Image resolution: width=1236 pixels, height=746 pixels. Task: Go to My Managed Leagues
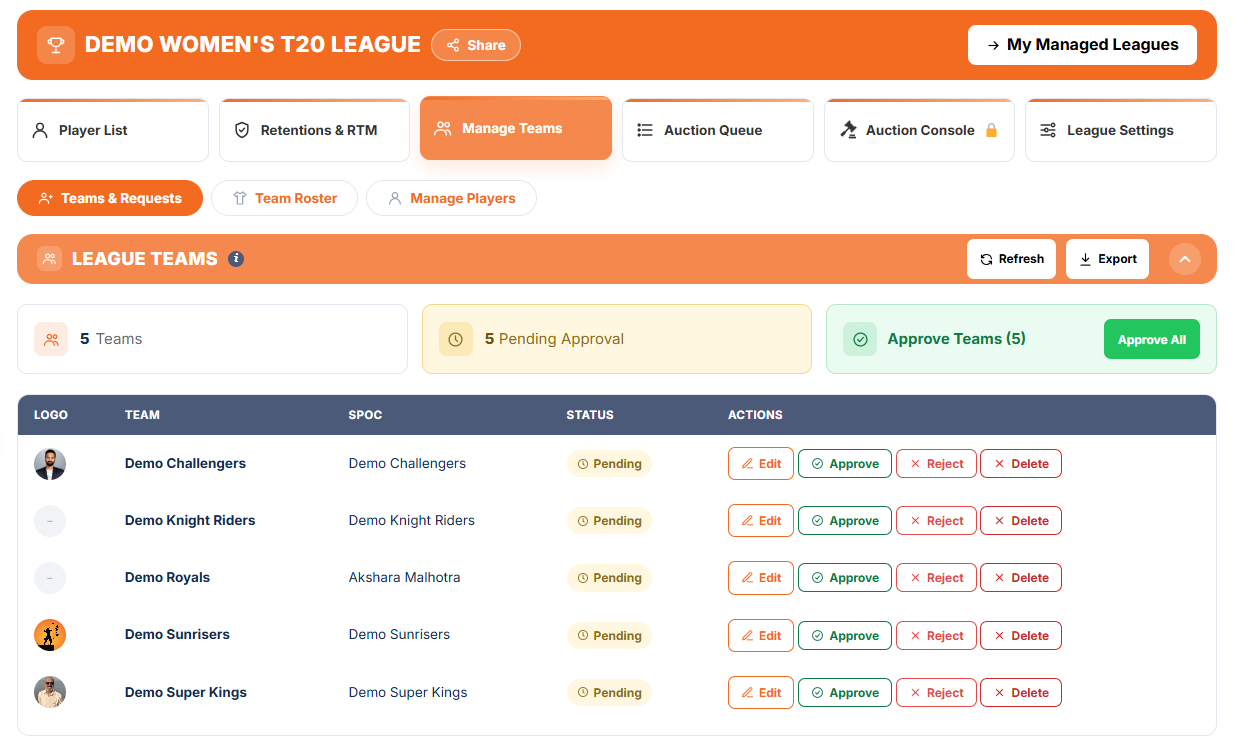click(x=1082, y=45)
